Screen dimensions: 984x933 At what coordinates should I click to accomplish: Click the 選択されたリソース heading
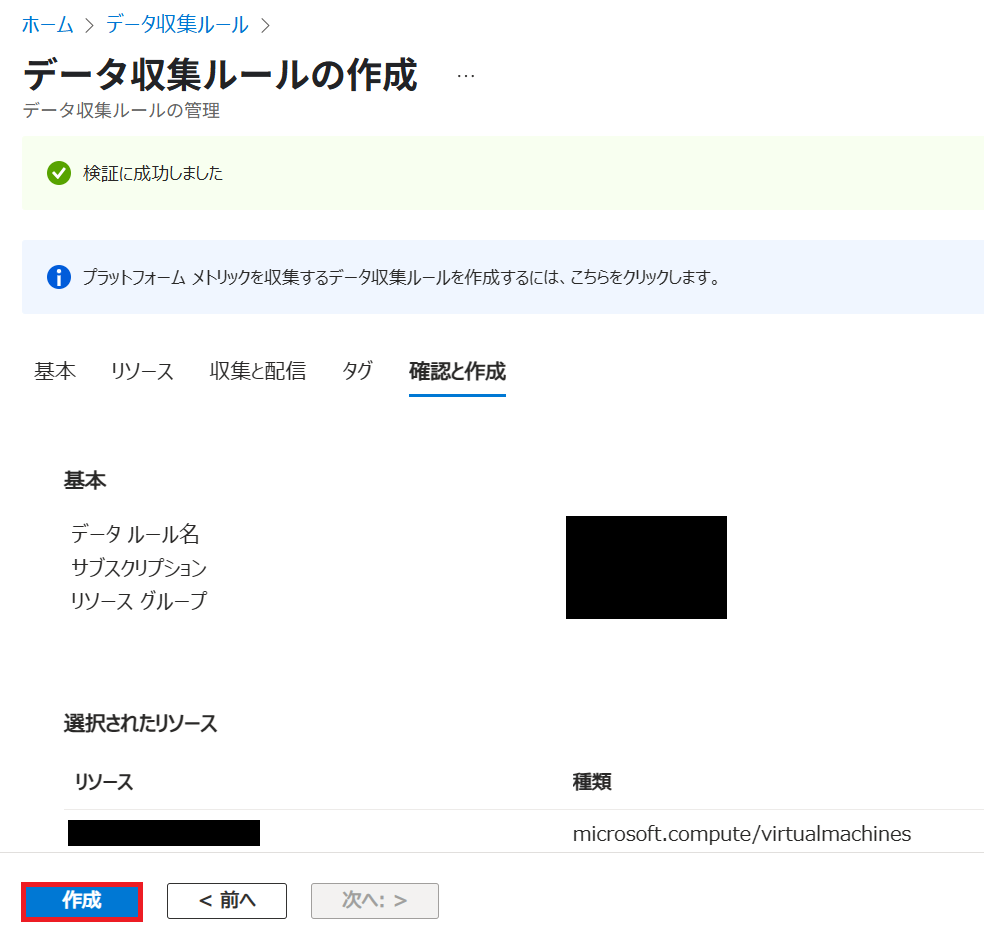(141, 723)
